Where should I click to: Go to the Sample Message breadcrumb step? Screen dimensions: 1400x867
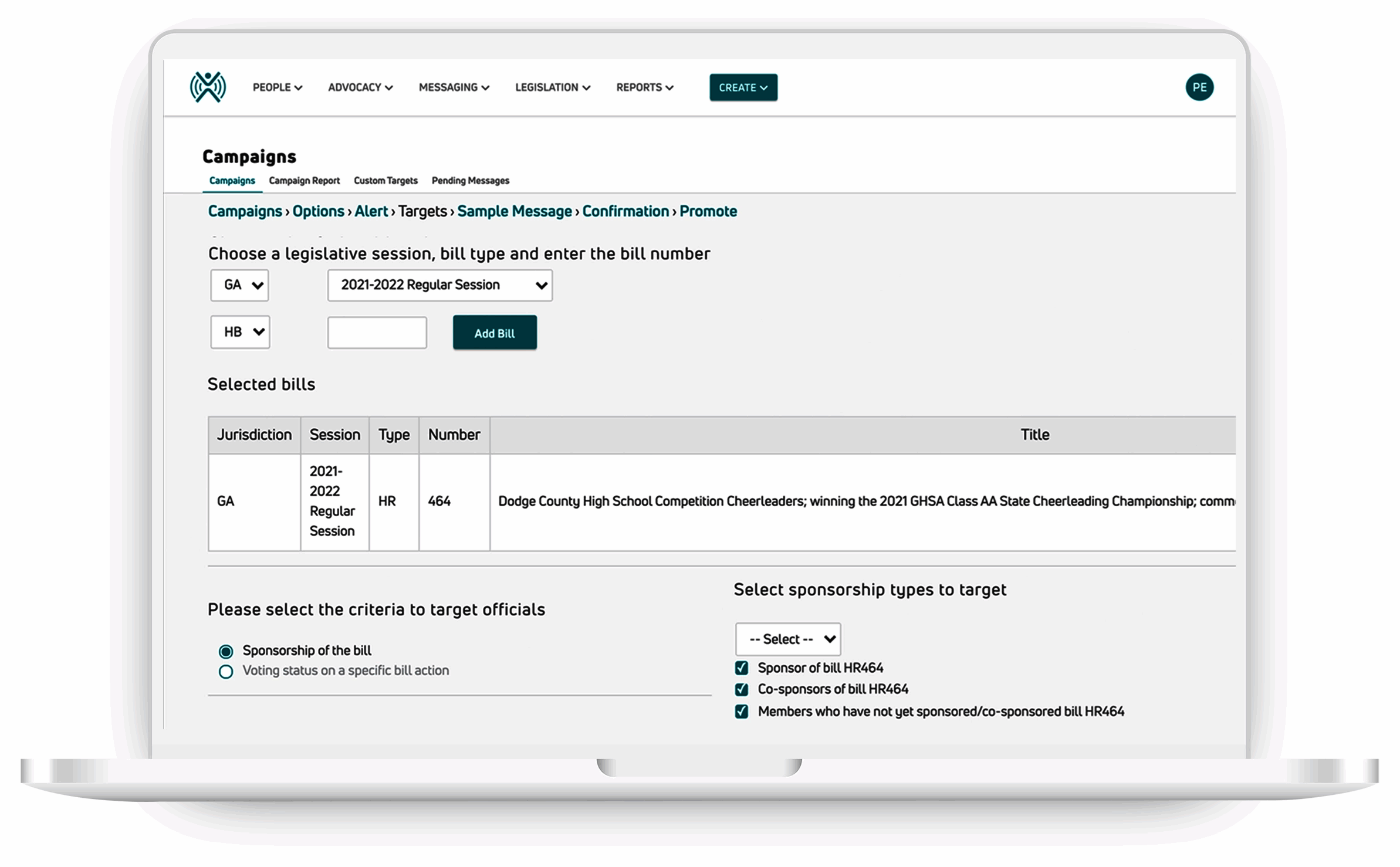(515, 211)
